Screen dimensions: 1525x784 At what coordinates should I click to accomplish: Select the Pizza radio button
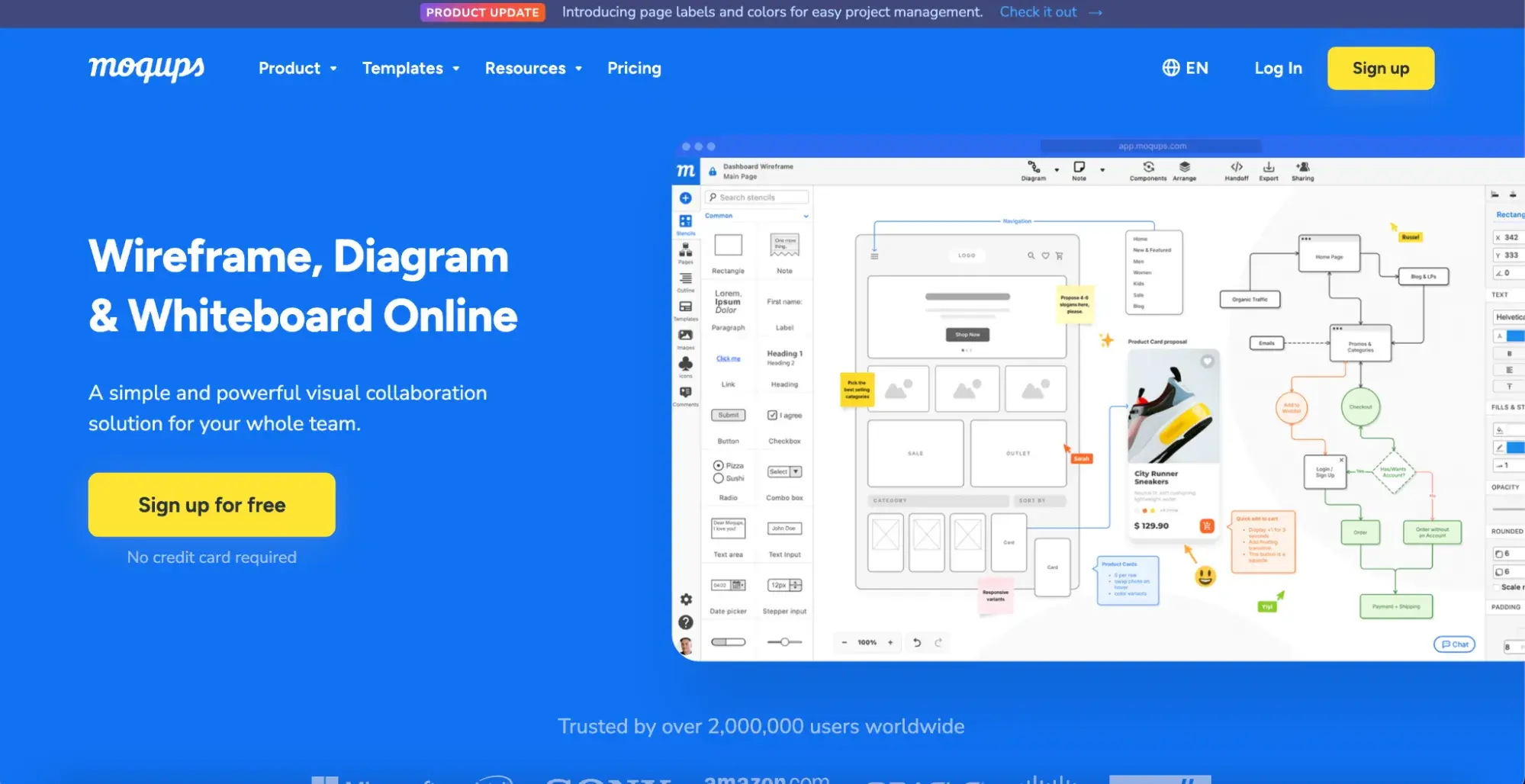pyautogui.click(x=718, y=465)
